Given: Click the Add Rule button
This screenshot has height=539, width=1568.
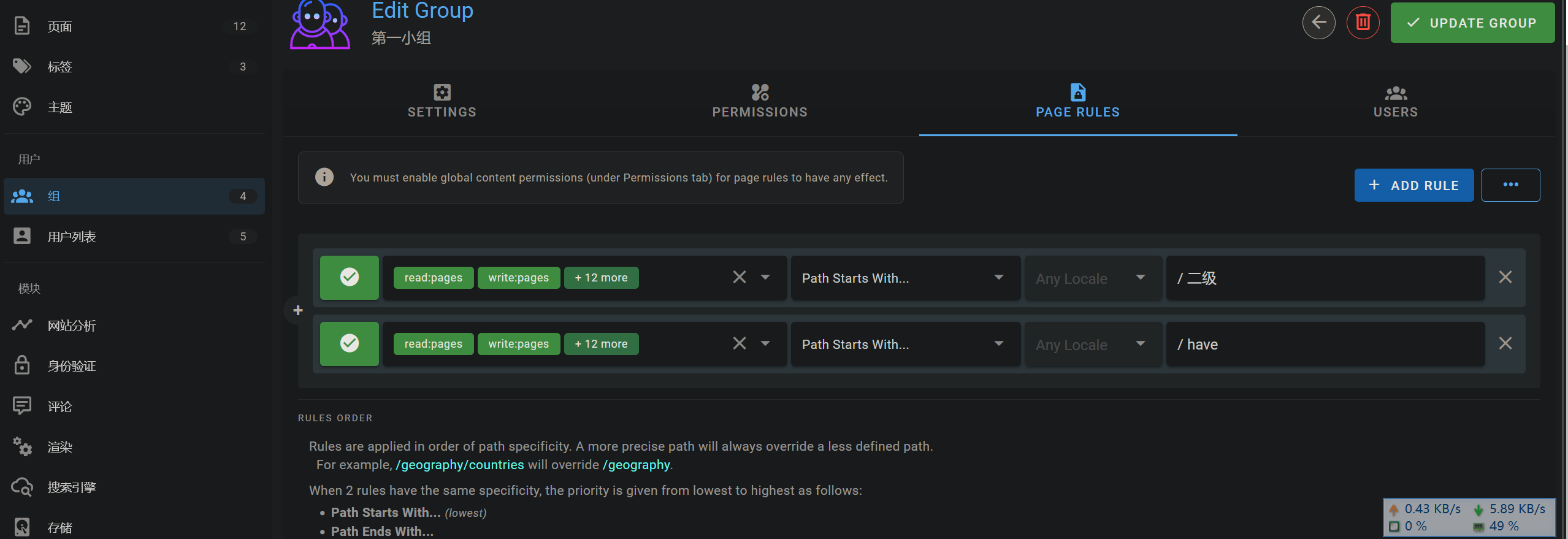Looking at the screenshot, I should point(1413,185).
